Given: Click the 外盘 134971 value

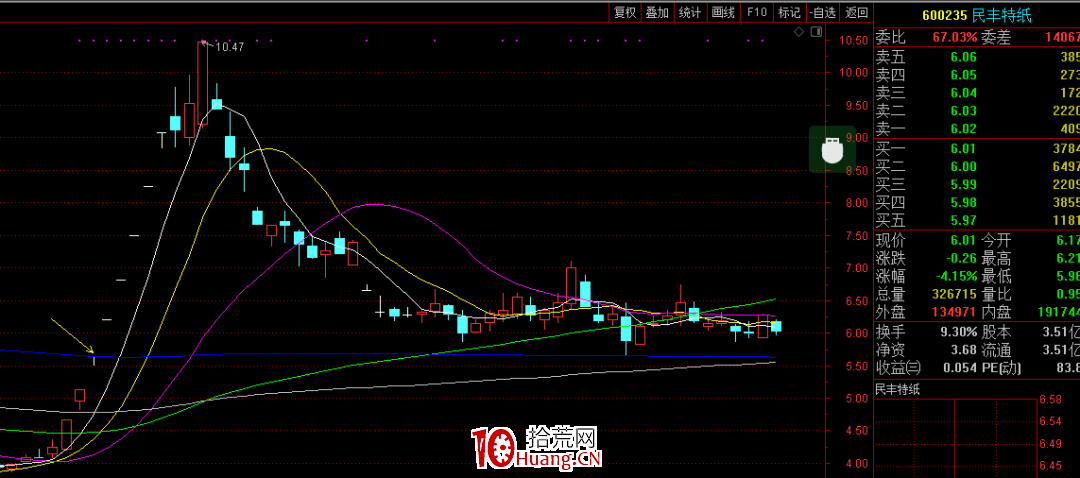Looking at the screenshot, I should pos(953,313).
